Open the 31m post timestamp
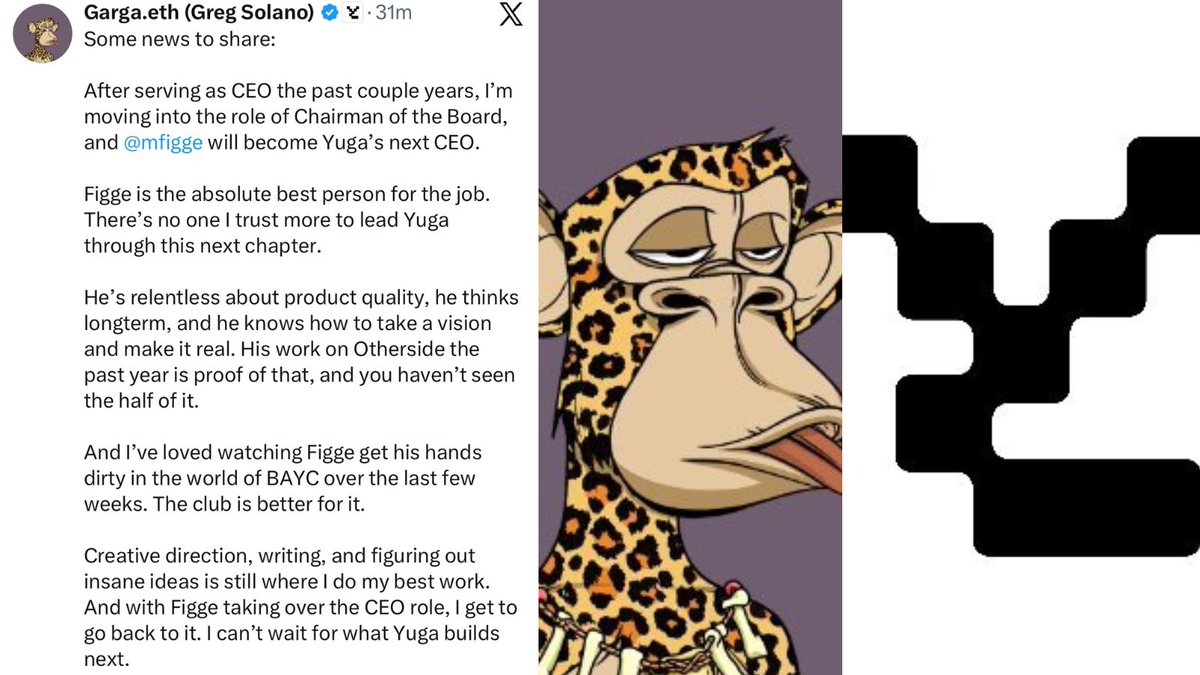 click(x=392, y=14)
